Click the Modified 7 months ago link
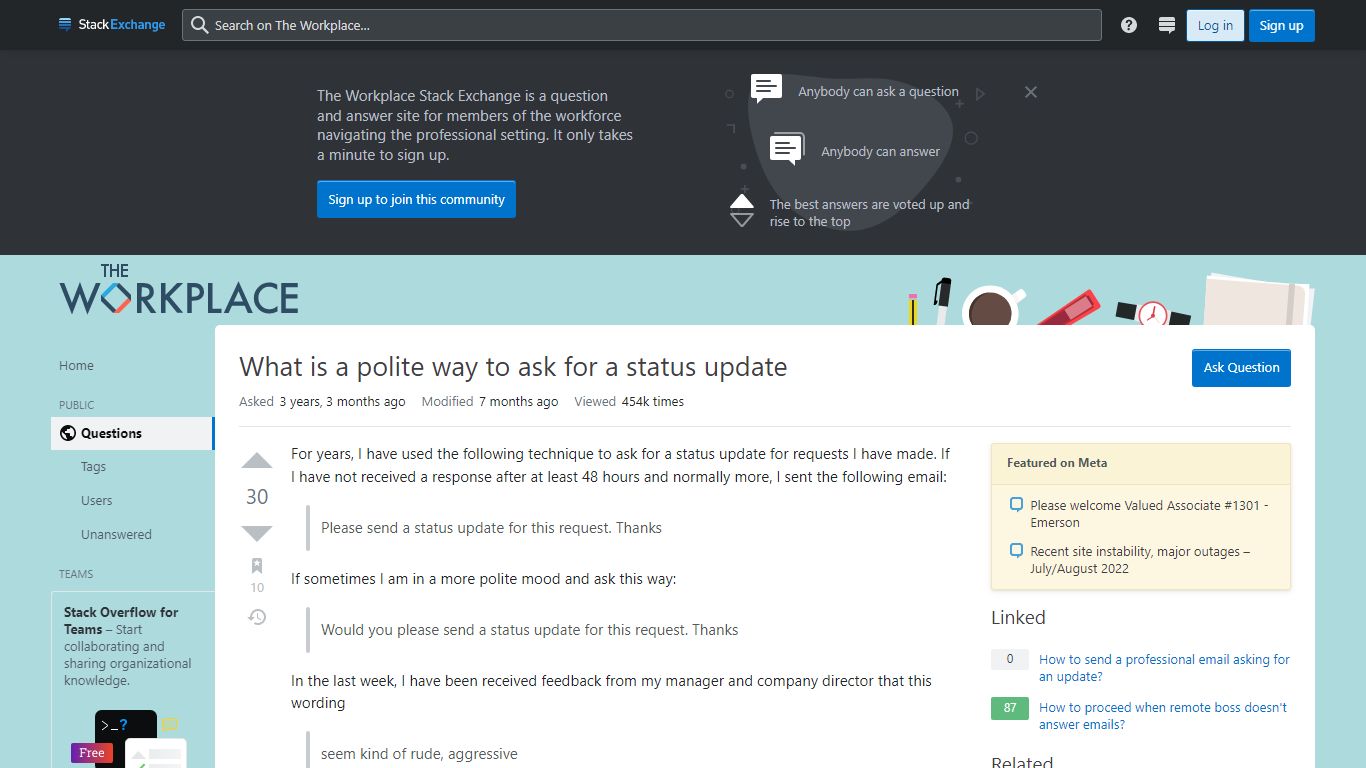This screenshot has width=1366, height=768. [490, 401]
